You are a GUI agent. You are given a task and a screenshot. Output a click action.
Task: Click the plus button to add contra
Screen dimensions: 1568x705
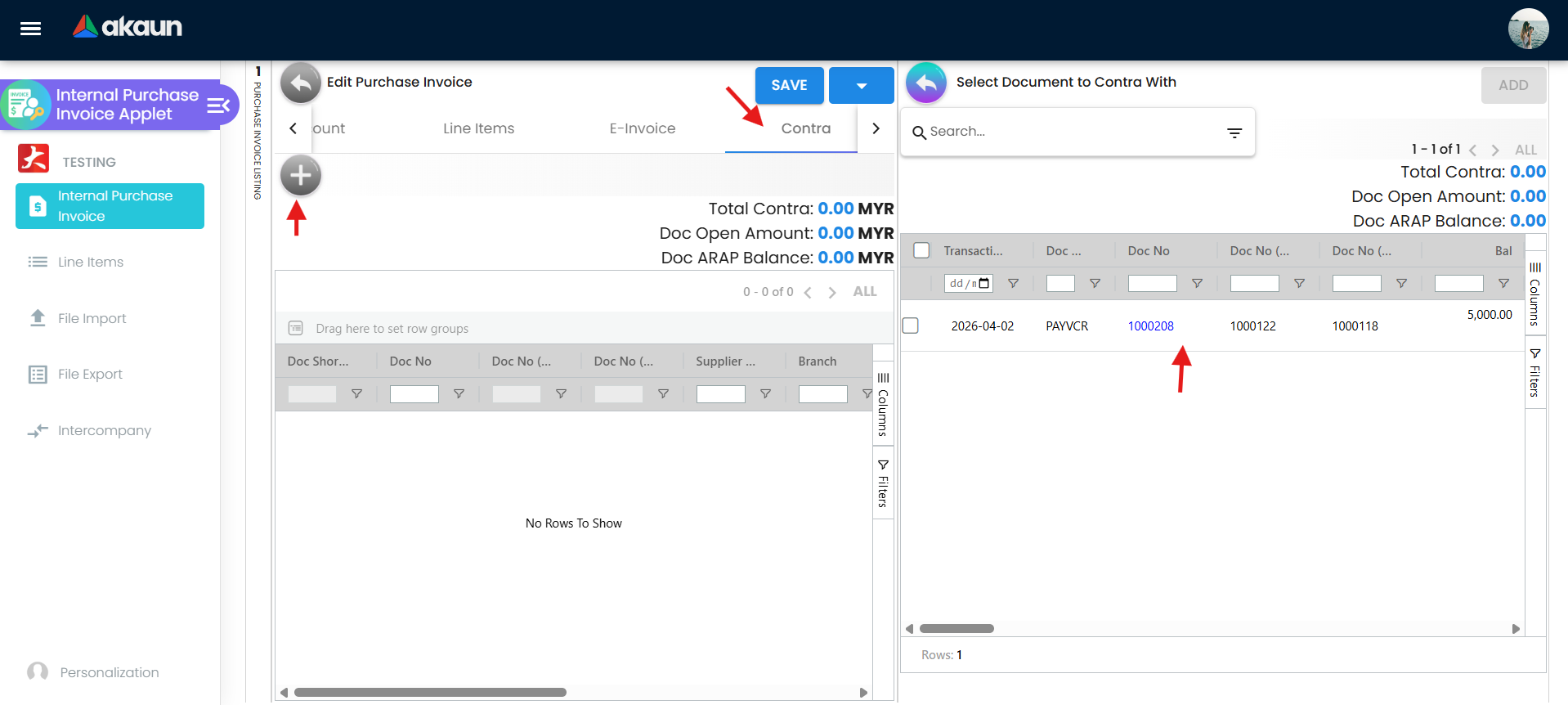(301, 175)
